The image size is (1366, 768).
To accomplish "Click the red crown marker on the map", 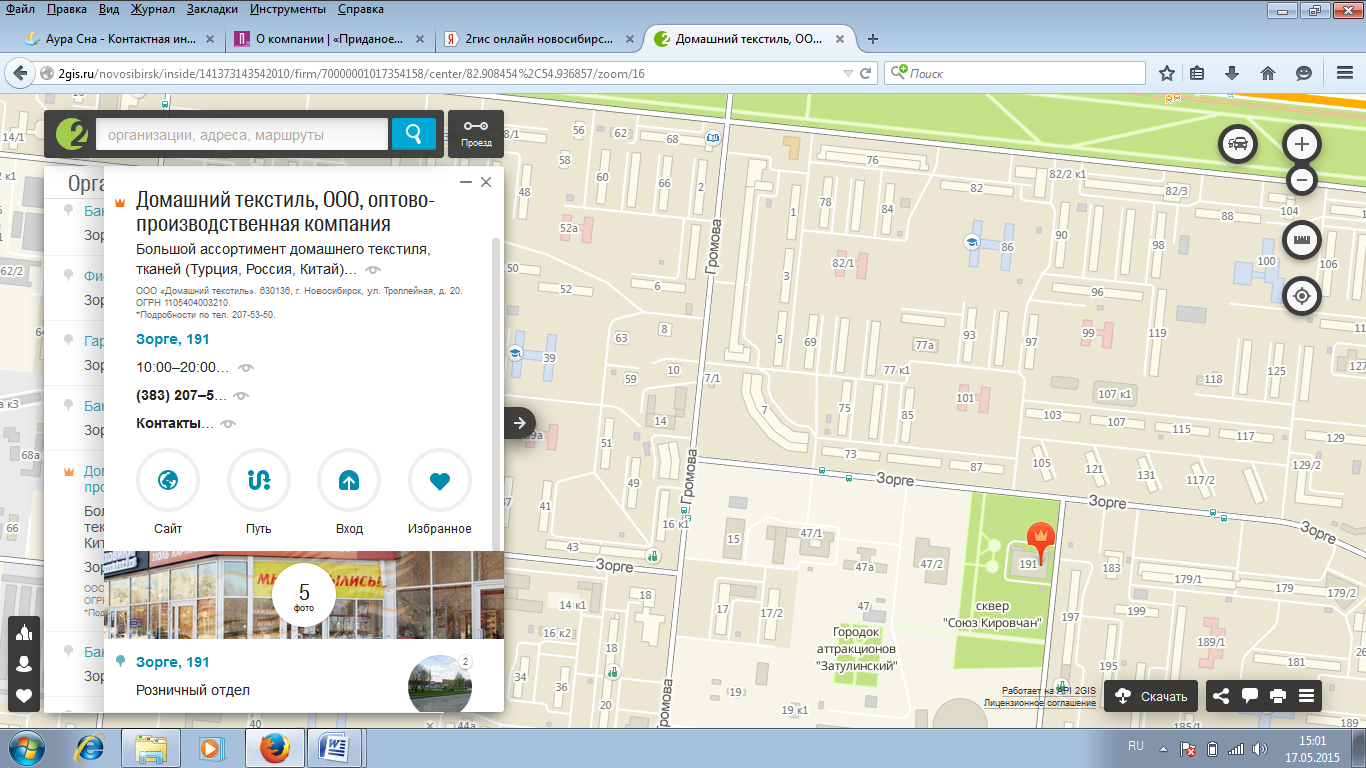I will coord(1042,539).
